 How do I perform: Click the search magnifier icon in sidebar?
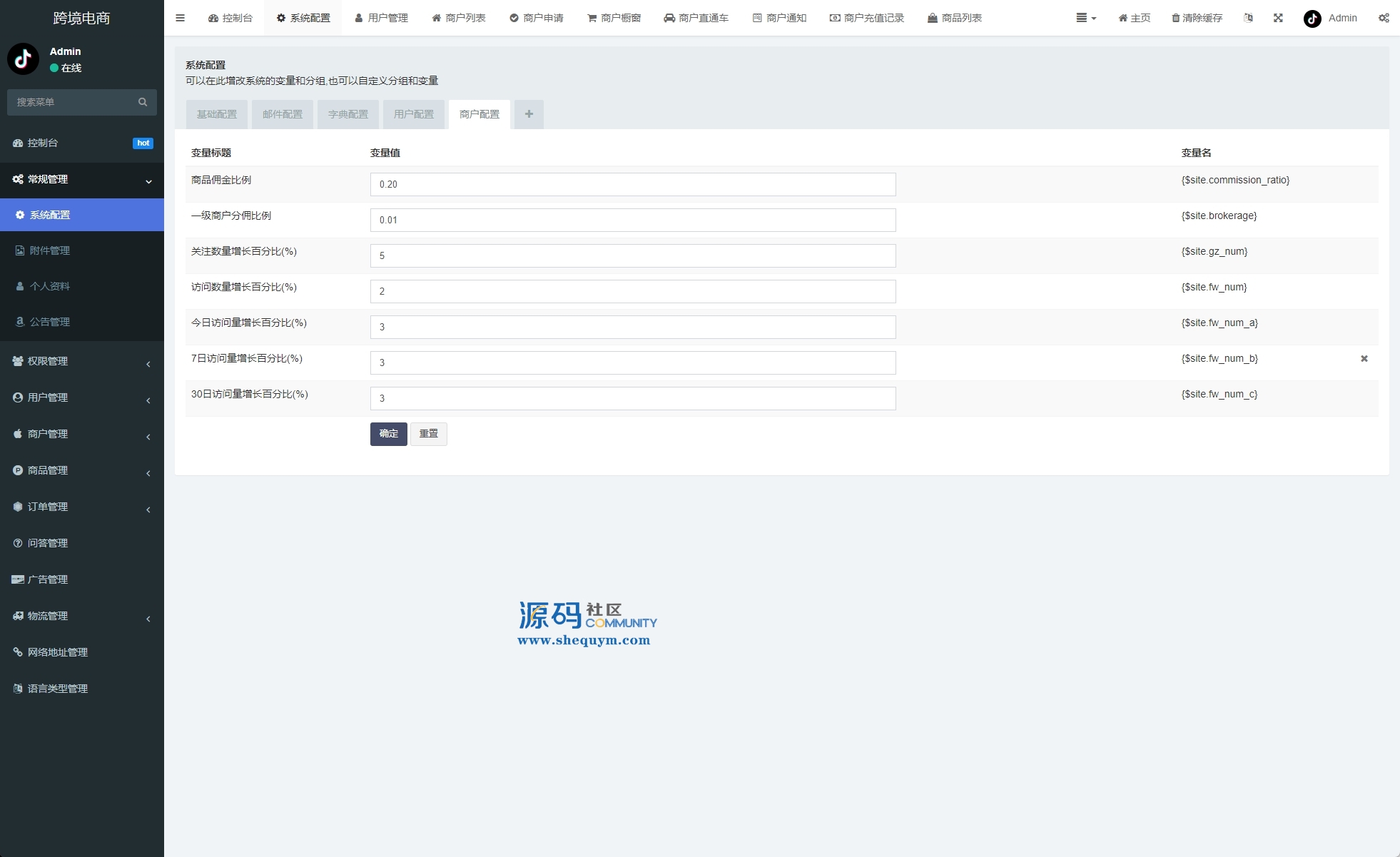pyautogui.click(x=143, y=102)
